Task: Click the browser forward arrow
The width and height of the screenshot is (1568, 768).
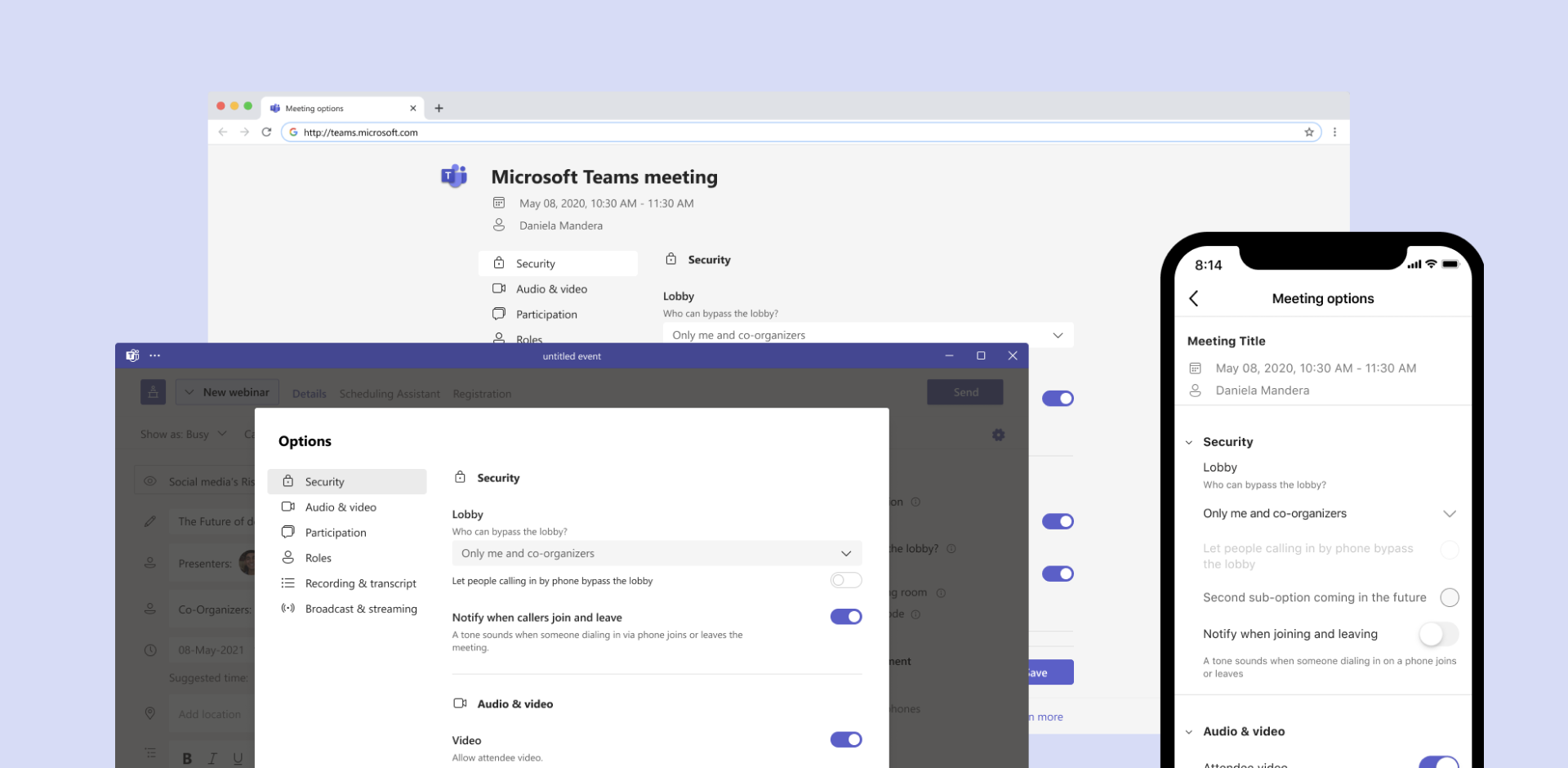Action: tap(244, 132)
